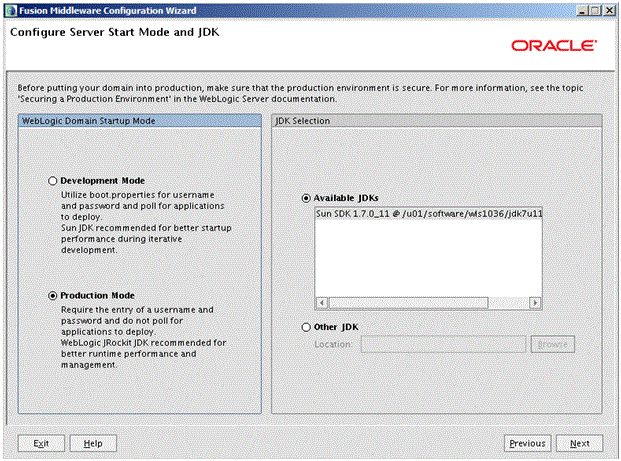Select the Development Mode radio button
The height and width of the screenshot is (461, 621).
(x=53, y=181)
